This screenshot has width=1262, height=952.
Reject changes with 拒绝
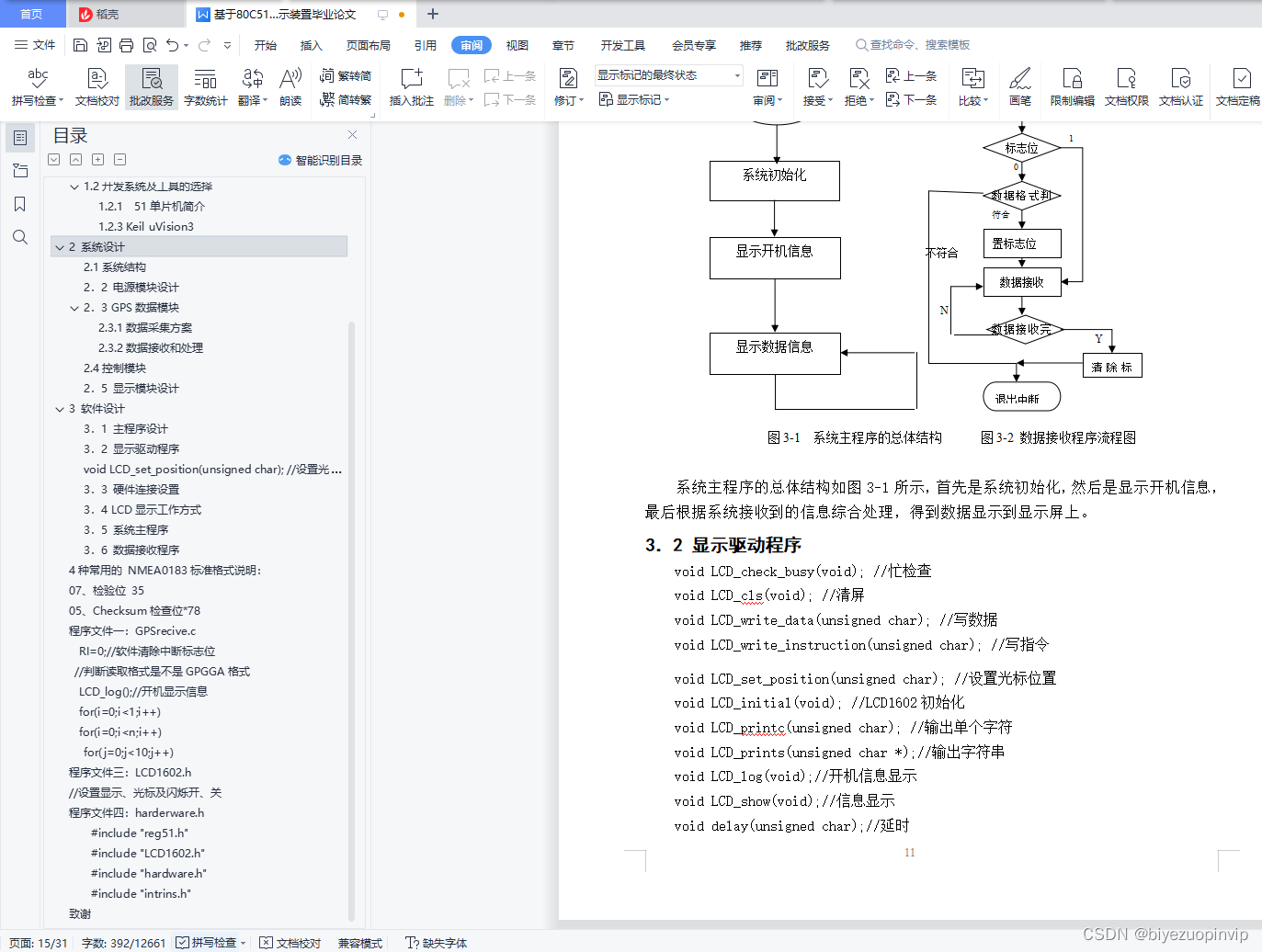(x=858, y=88)
